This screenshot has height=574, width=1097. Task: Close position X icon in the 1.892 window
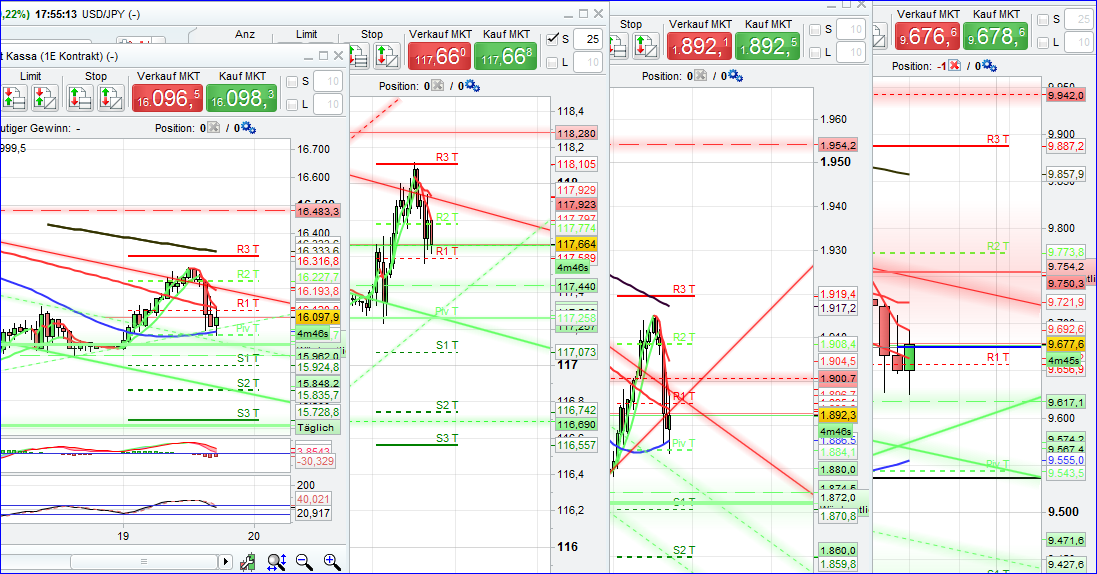tap(700, 76)
